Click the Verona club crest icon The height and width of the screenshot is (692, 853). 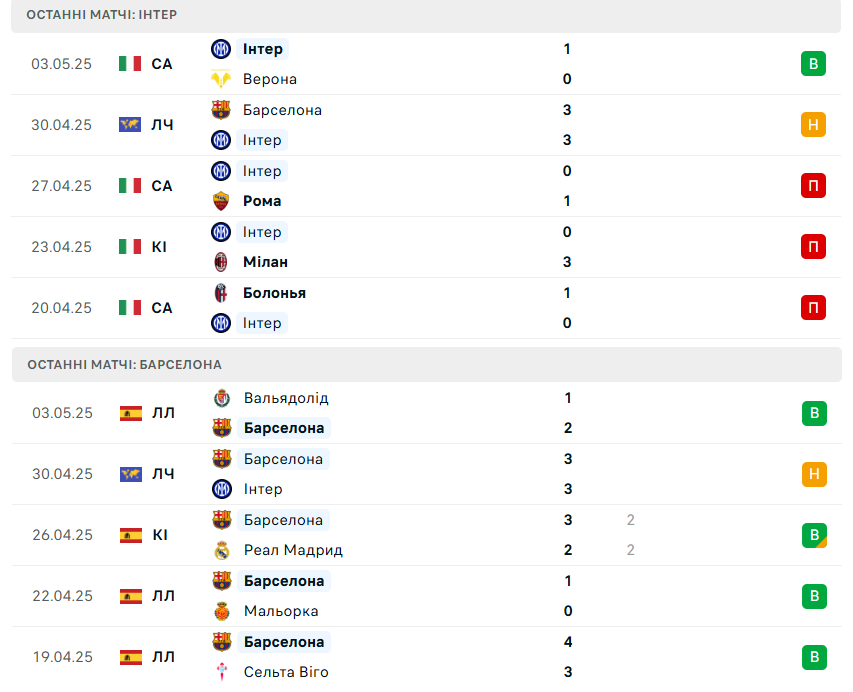(x=221, y=79)
